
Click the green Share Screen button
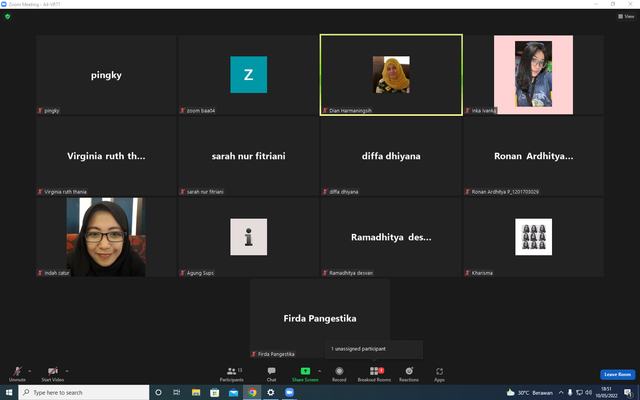305,373
